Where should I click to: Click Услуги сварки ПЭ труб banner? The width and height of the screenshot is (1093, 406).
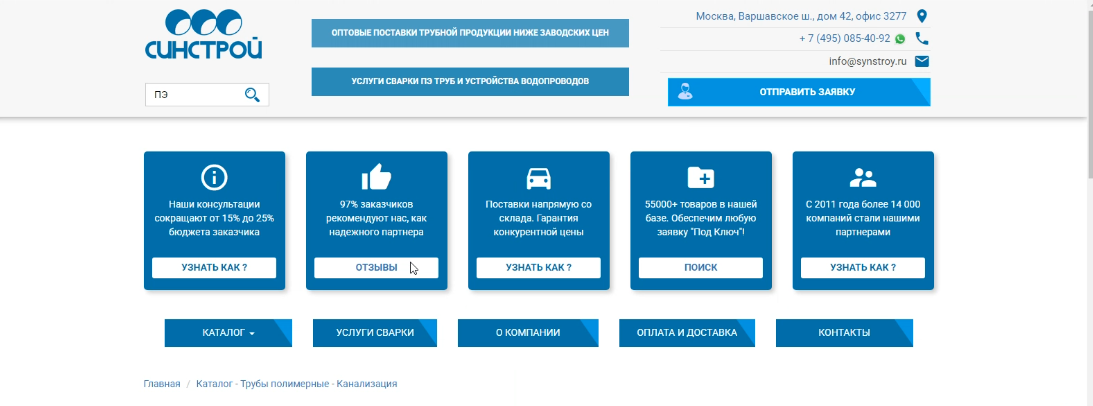coord(470,81)
